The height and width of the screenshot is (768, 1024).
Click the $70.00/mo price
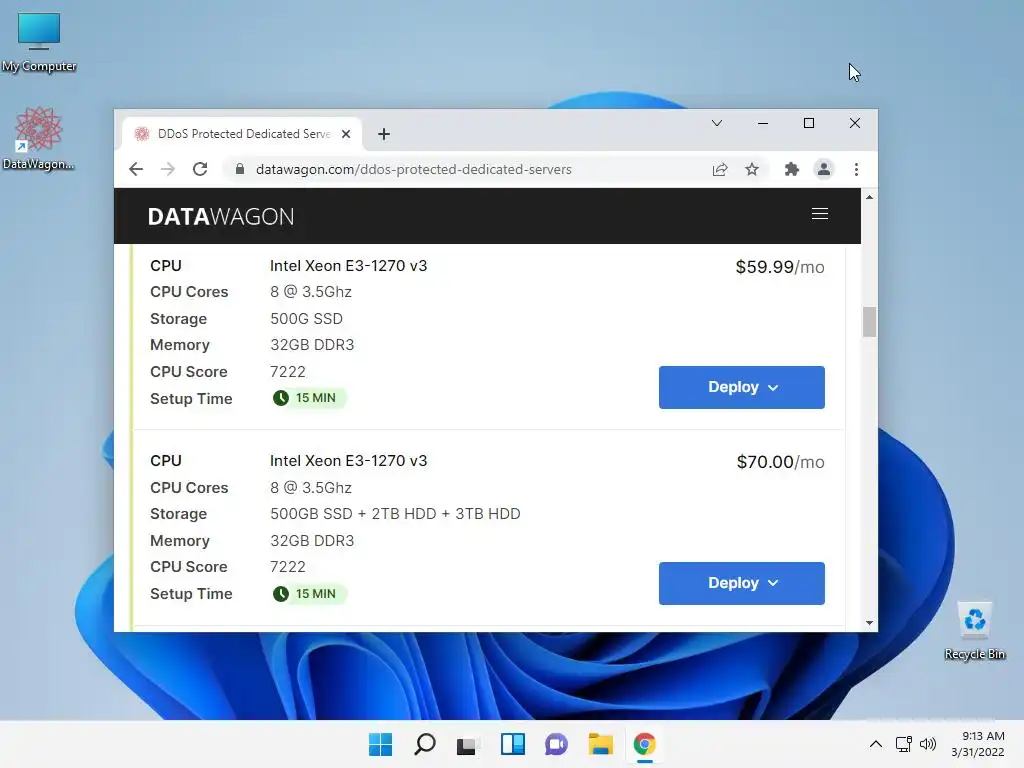coord(780,462)
